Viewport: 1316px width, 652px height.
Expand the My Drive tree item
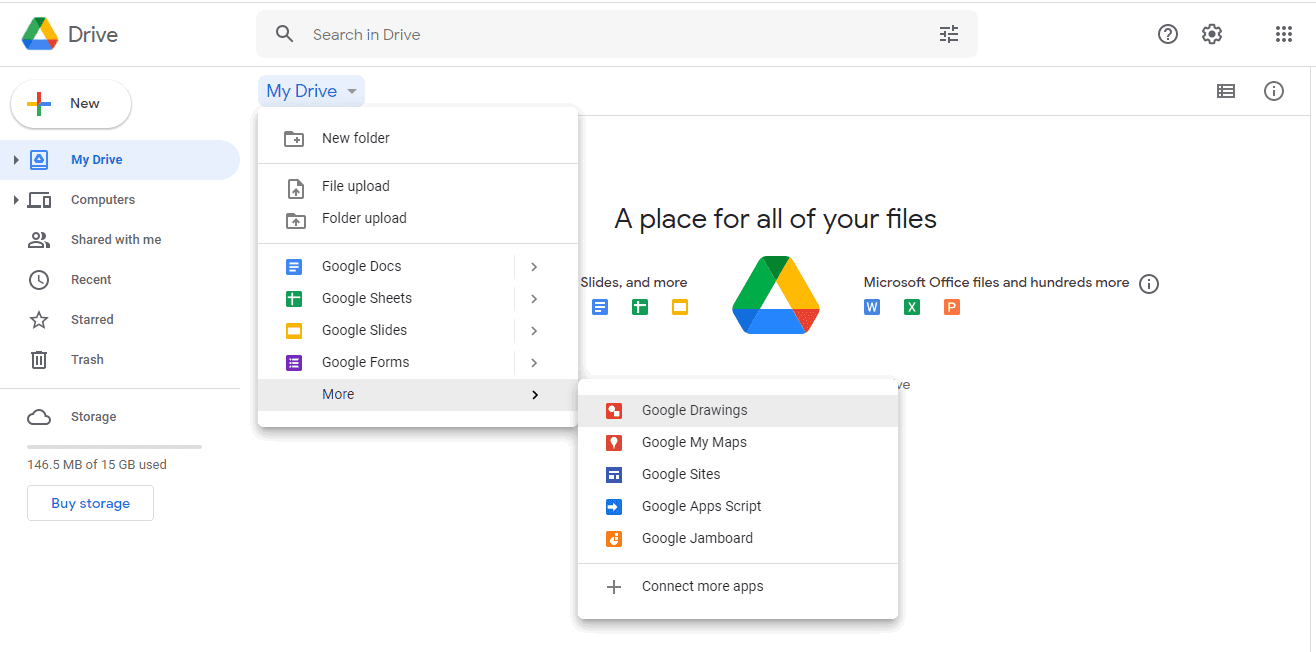click(17, 159)
